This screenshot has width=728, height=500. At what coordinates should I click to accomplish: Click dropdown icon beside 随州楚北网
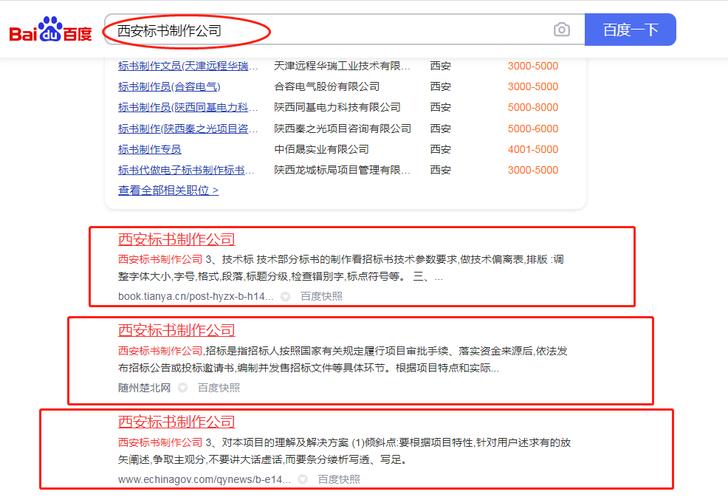pos(182,387)
